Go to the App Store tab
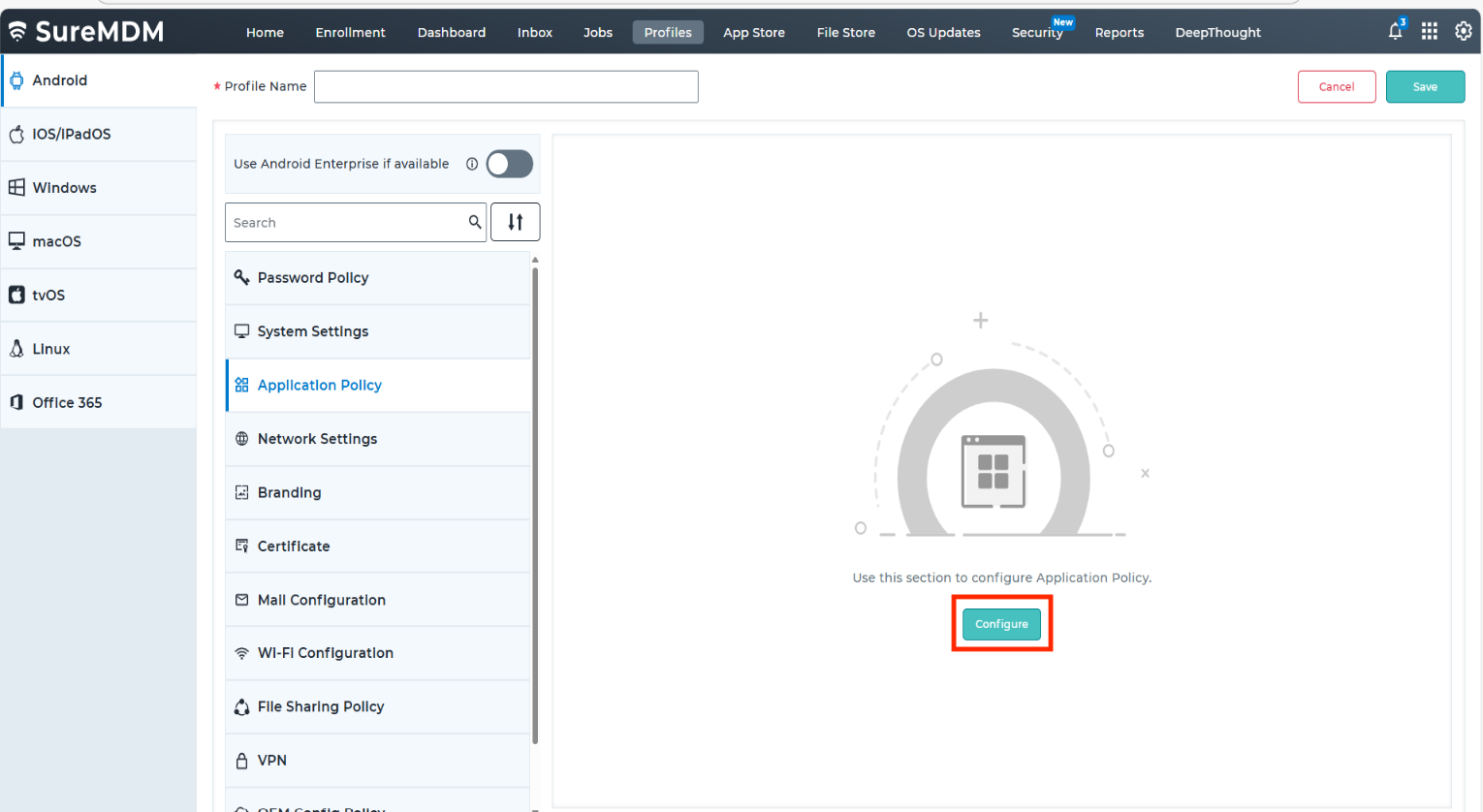 [x=753, y=33]
